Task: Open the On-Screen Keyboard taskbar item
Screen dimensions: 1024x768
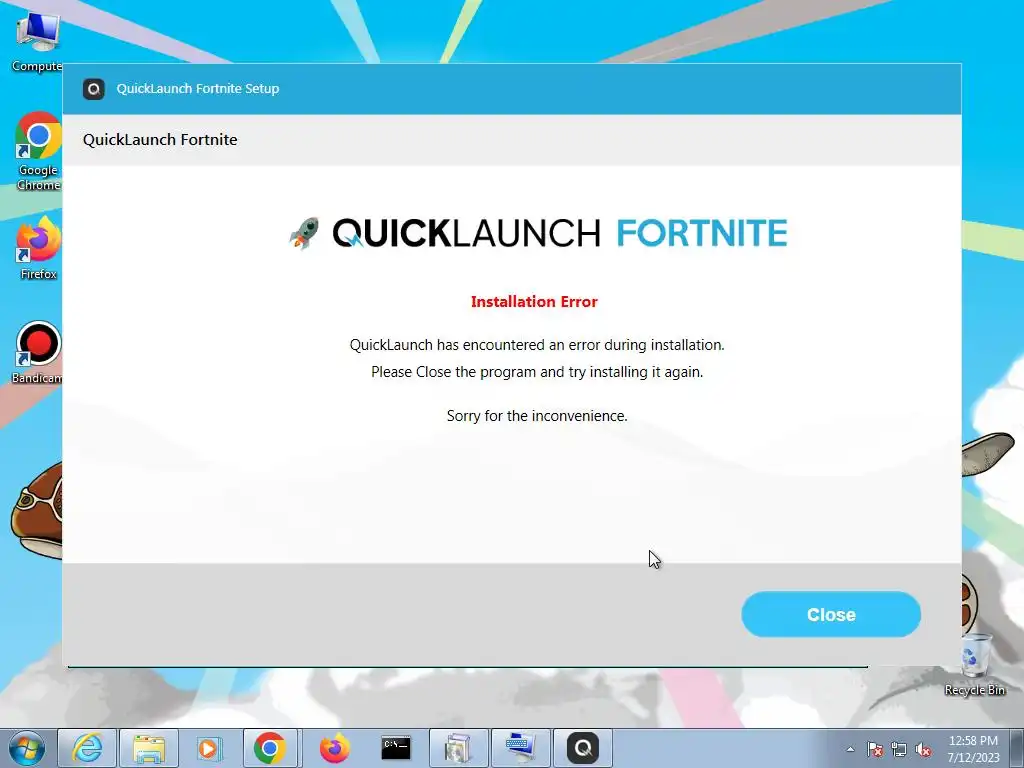Action: (x=520, y=748)
